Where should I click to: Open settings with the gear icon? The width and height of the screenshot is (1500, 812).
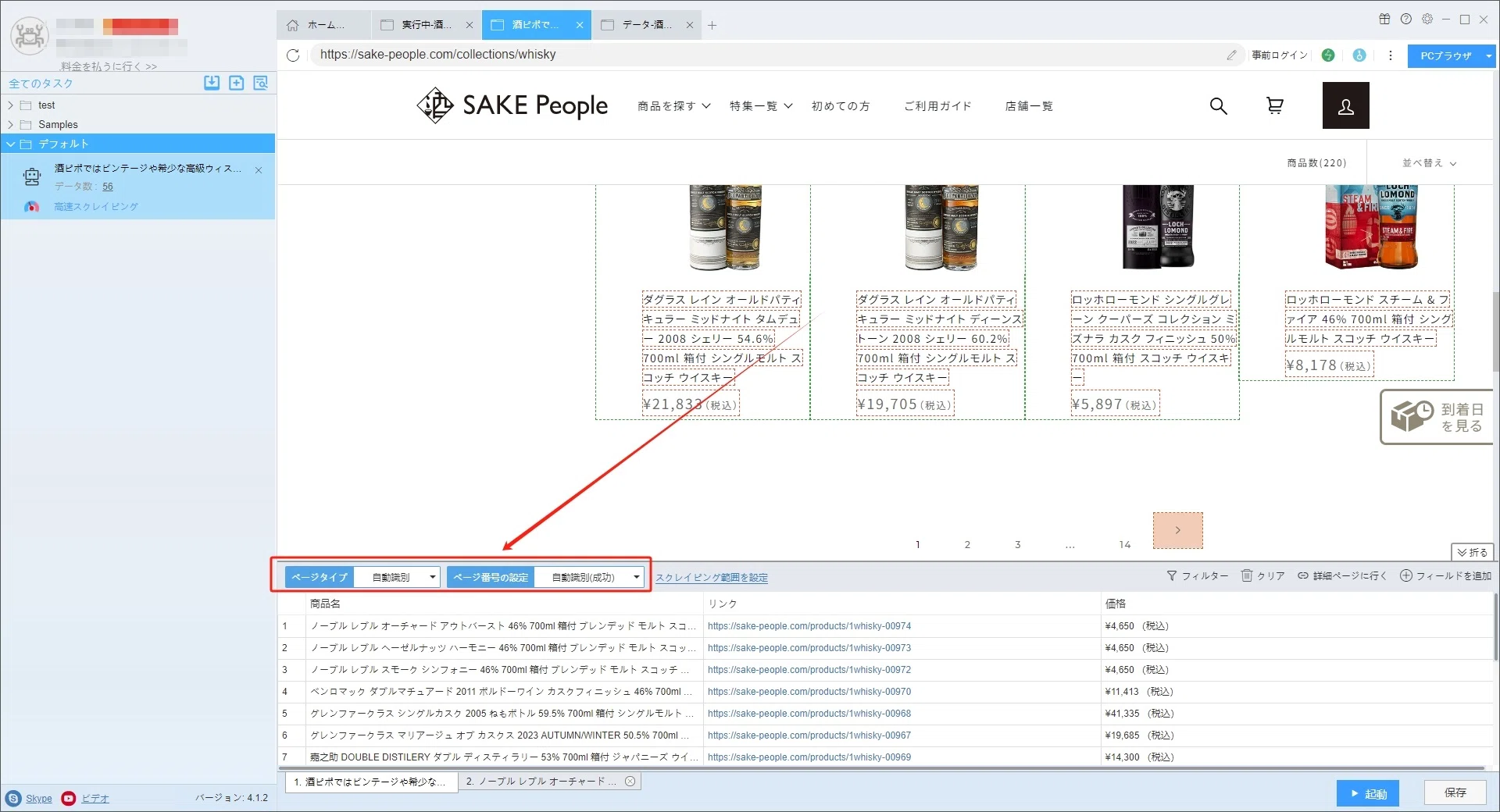(x=1427, y=19)
